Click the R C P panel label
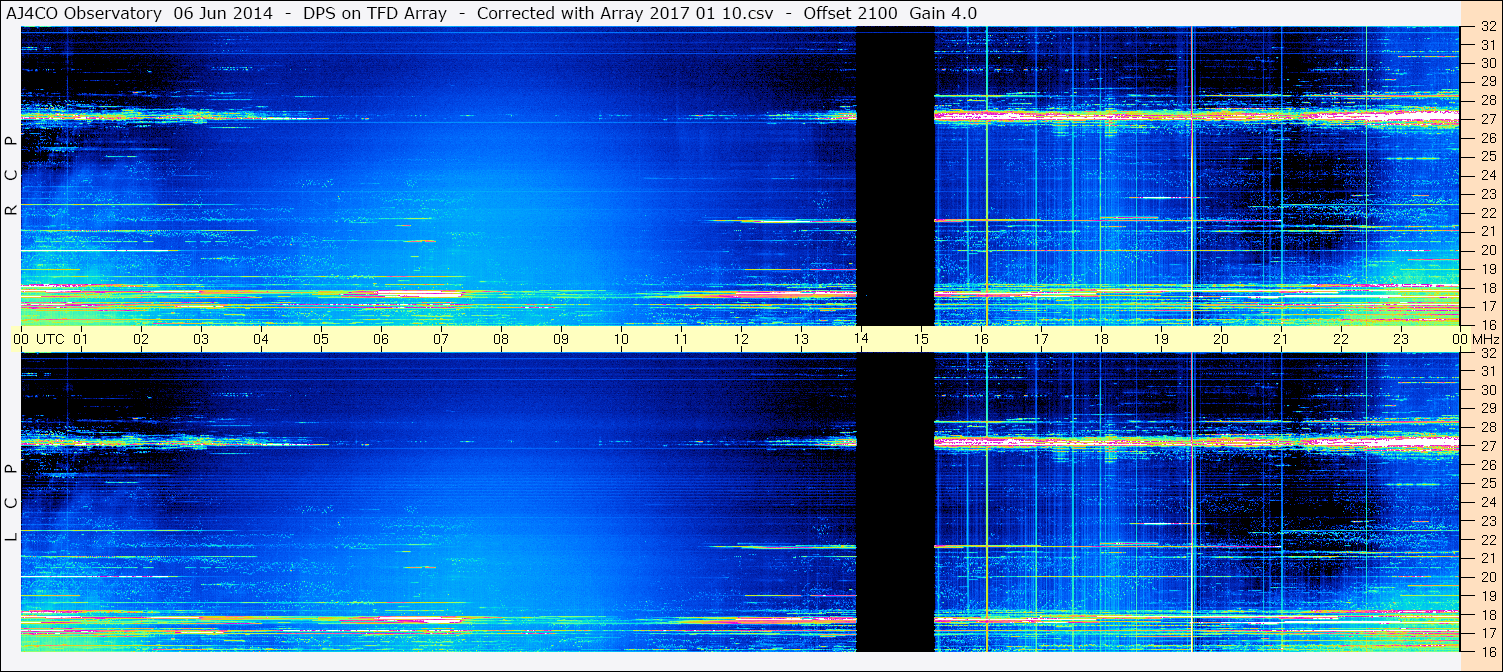This screenshot has height=672, width=1503. click(x=11, y=176)
